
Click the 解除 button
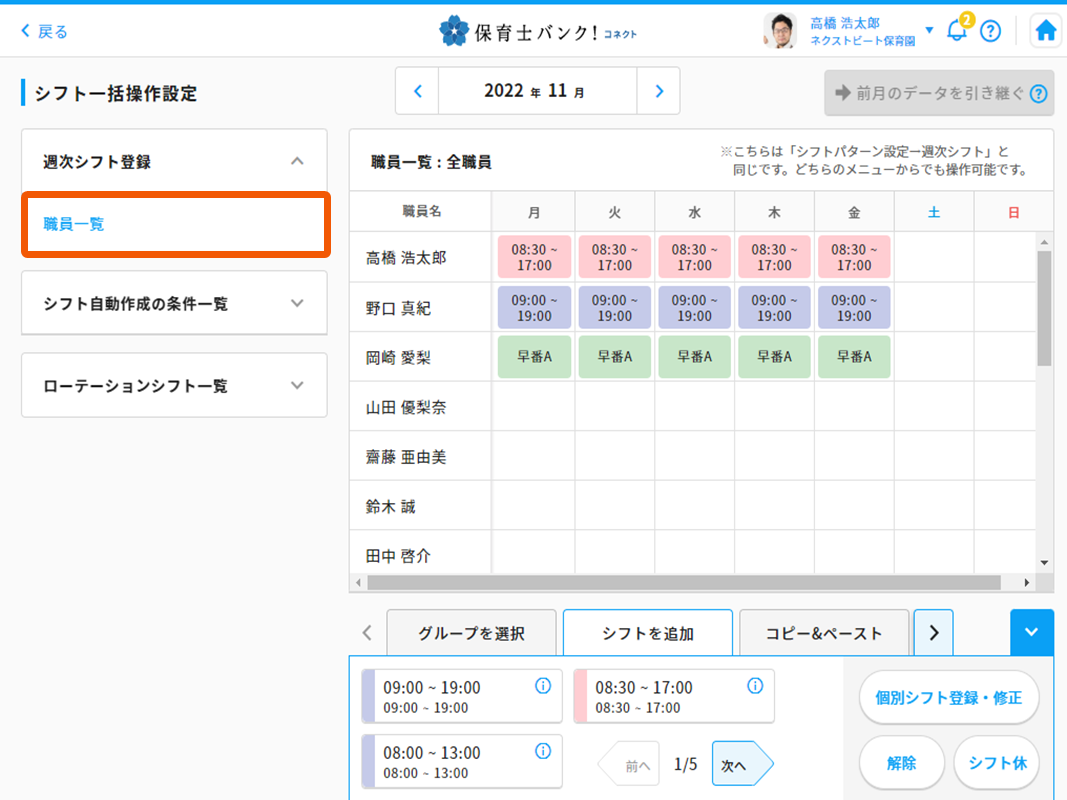[901, 763]
